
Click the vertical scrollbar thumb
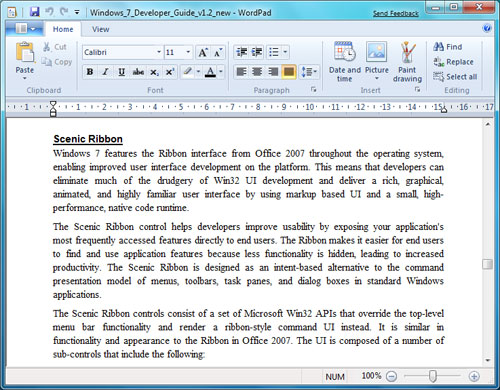coord(488,264)
